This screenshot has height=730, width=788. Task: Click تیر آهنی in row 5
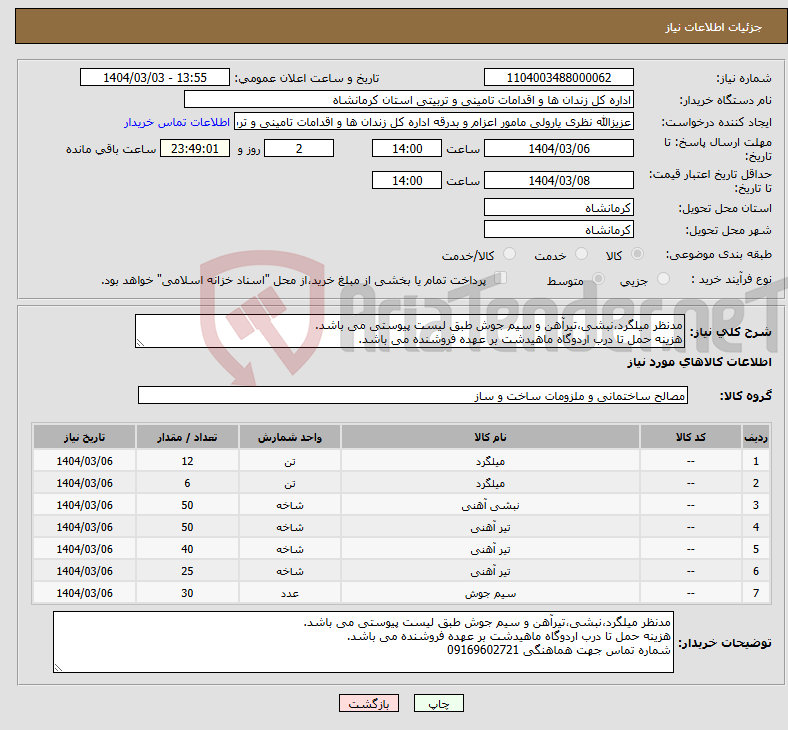pos(490,549)
